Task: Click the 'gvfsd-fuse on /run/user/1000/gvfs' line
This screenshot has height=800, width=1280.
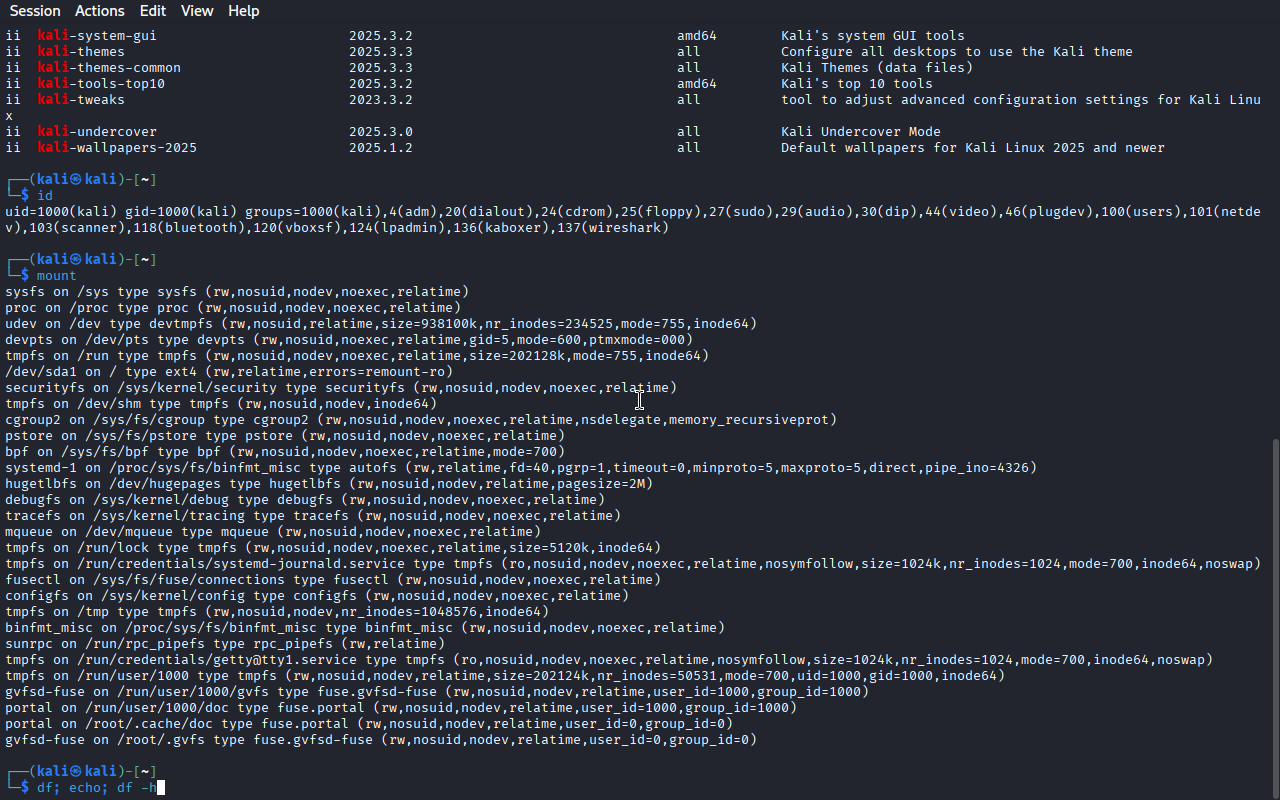Action: 437,692
